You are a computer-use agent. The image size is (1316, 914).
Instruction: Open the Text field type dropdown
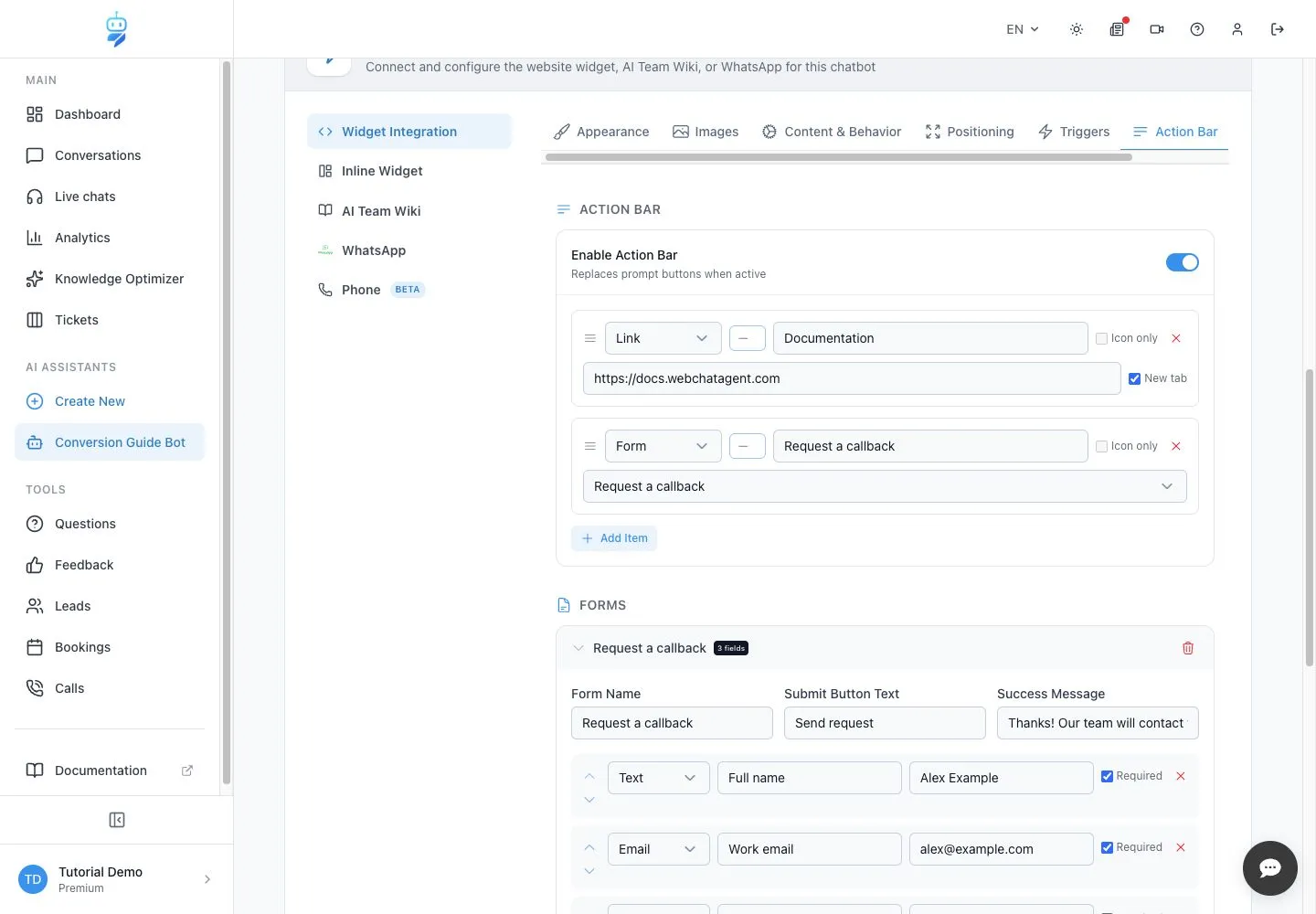659,778
